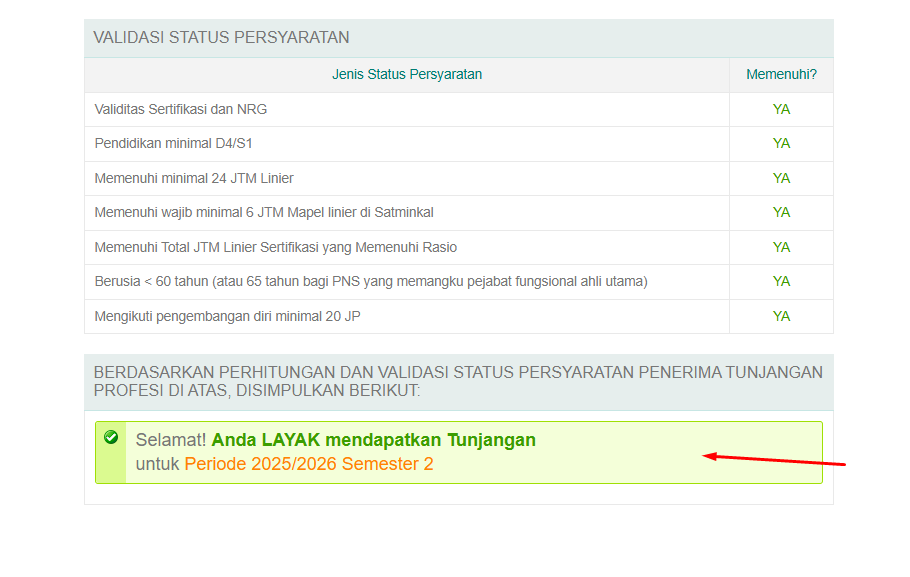Viewport: 910px width, 577px height.
Task: Select 'Total JTM Linier Sertifikasi' requirement row
Action: (276, 247)
